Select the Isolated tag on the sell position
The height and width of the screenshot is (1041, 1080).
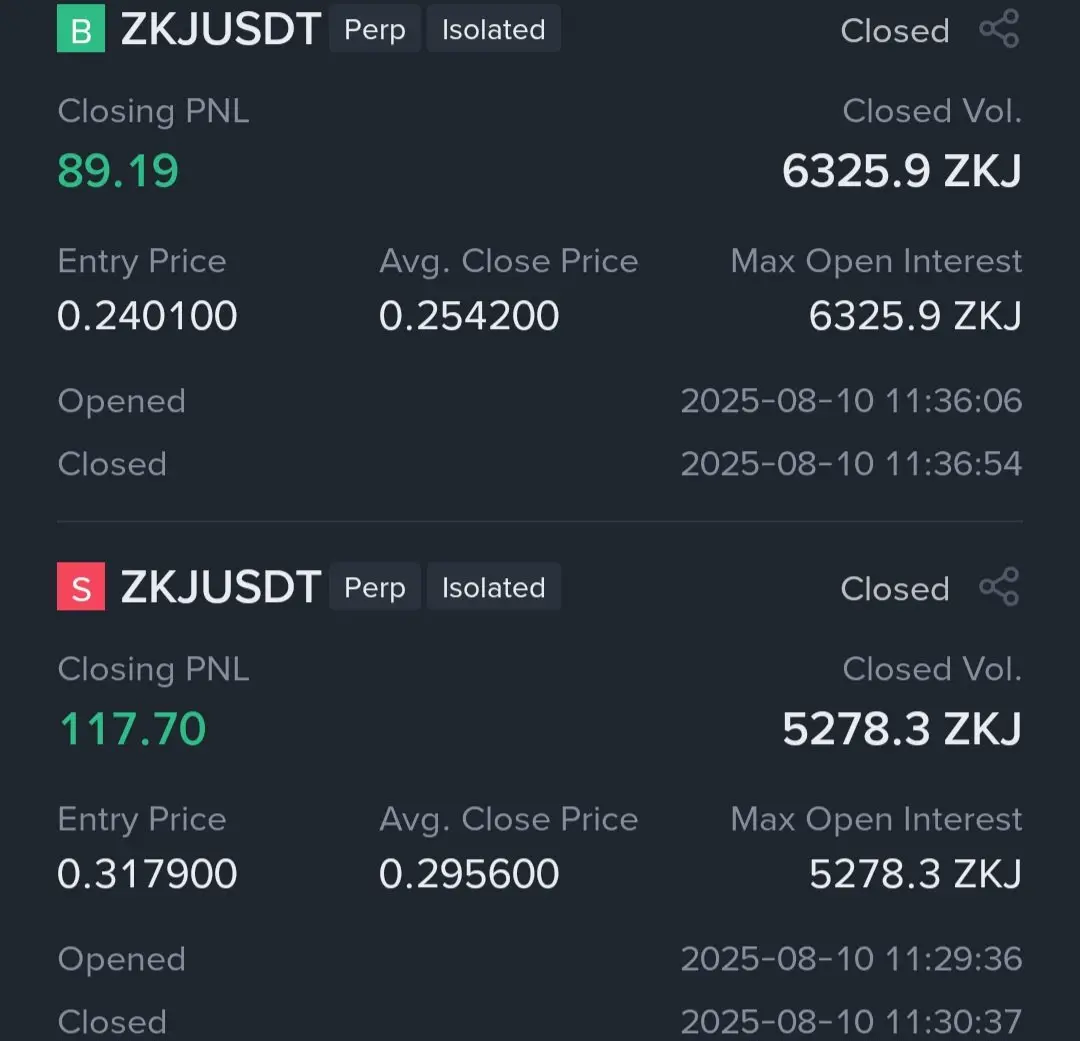click(x=493, y=587)
